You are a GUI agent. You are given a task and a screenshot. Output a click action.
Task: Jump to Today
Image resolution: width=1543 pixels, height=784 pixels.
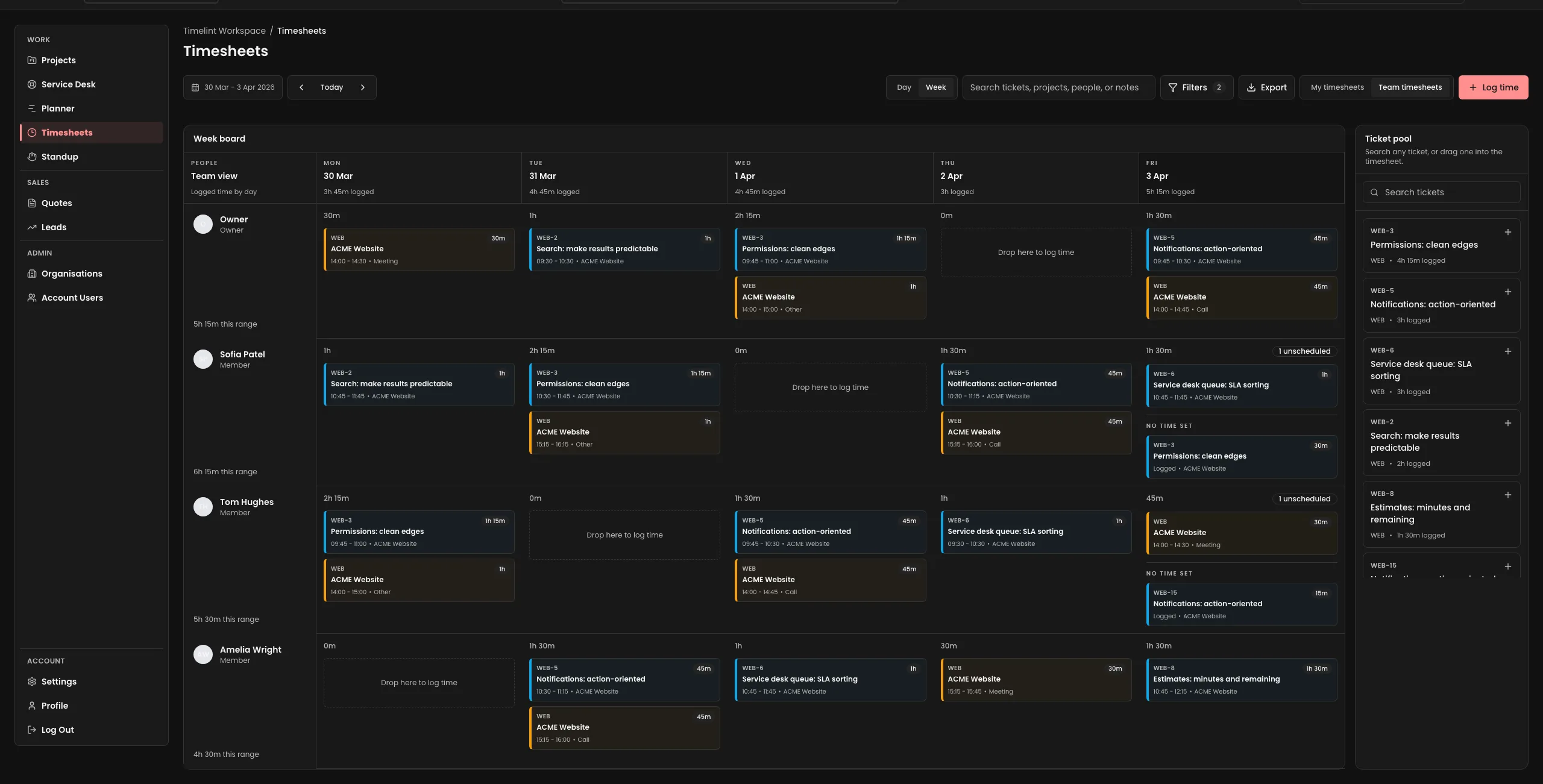tap(332, 87)
